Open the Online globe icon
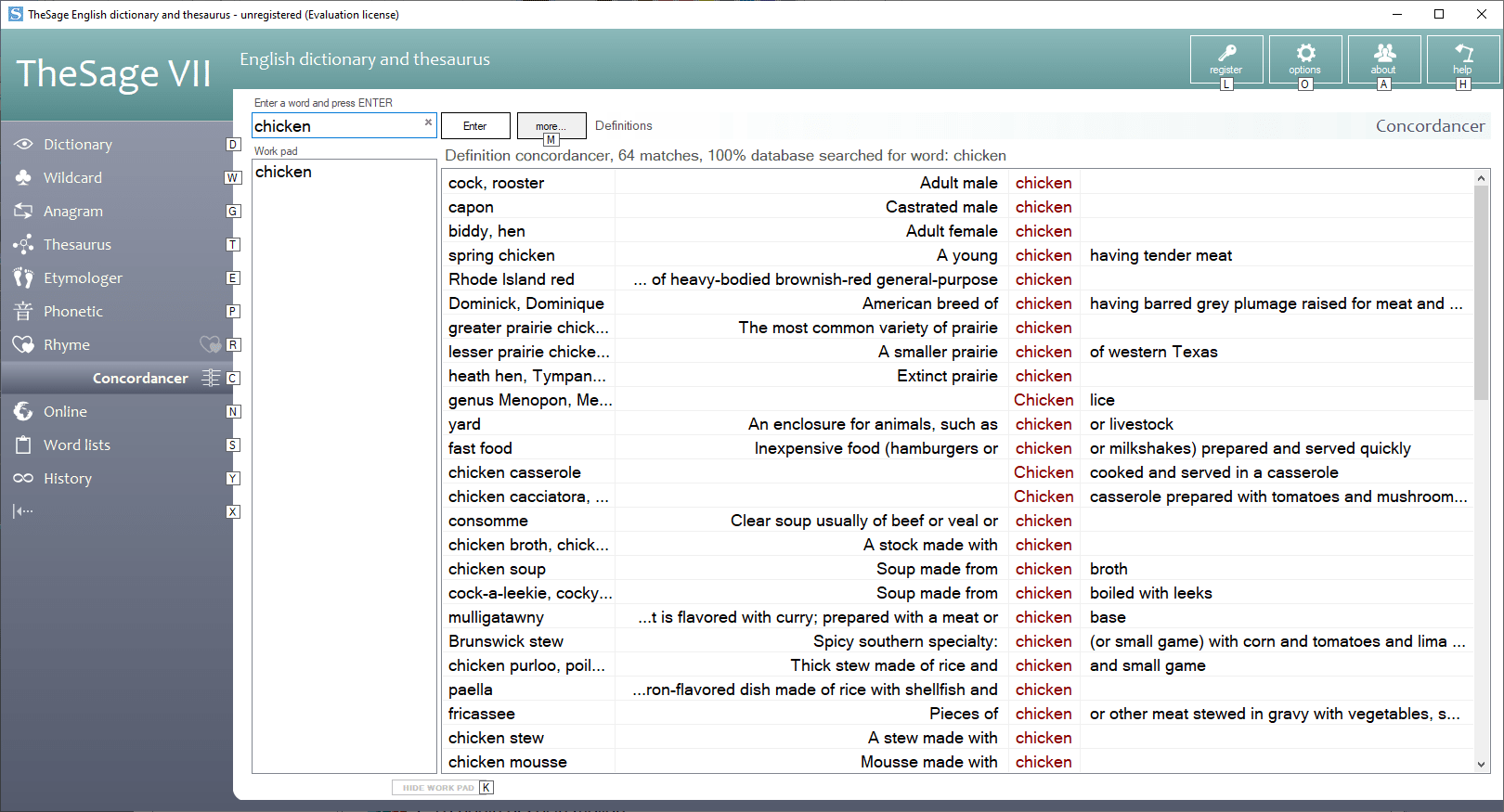The width and height of the screenshot is (1504, 812). coord(23,411)
